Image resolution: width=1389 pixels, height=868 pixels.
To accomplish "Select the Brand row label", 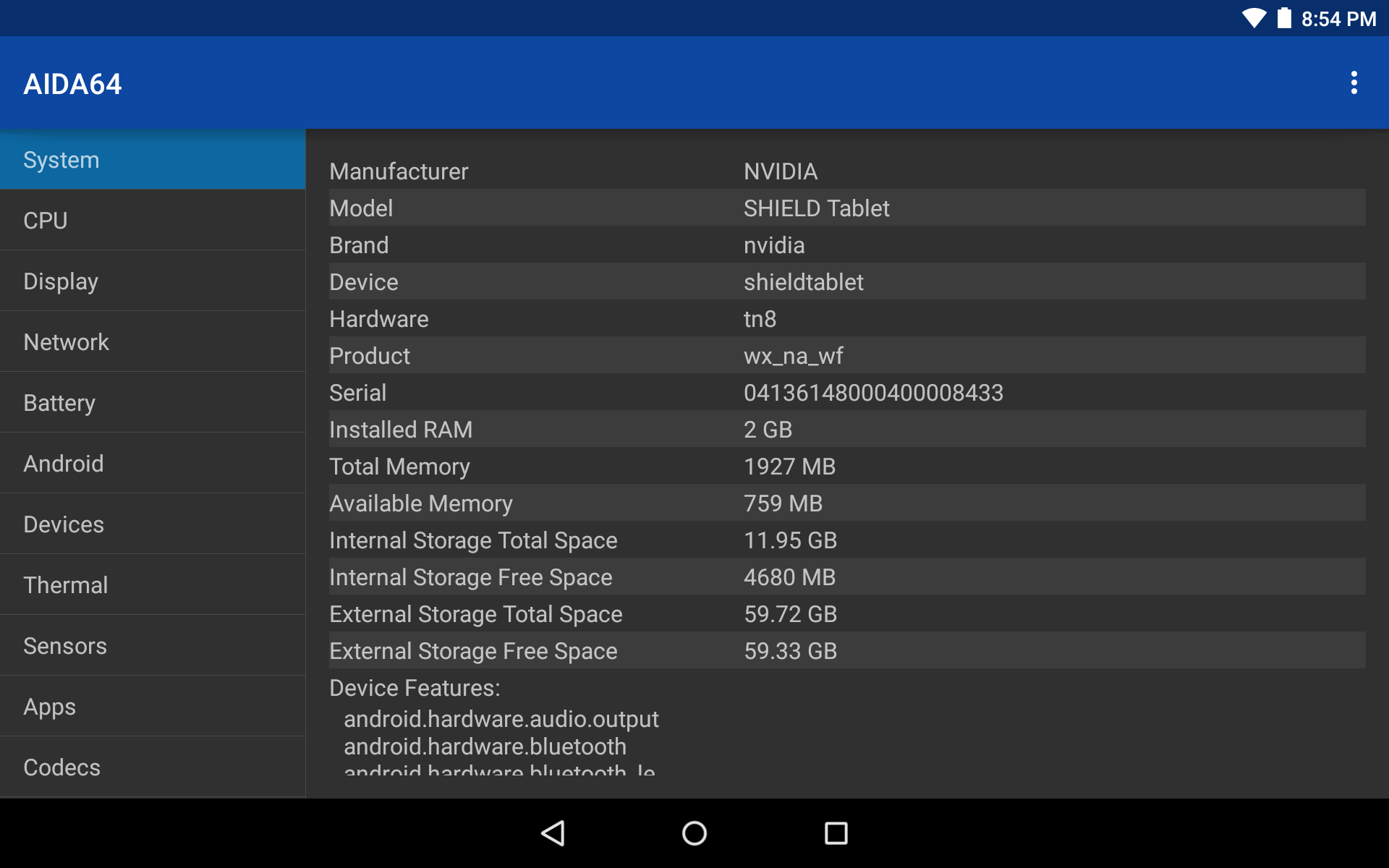I will [x=359, y=245].
